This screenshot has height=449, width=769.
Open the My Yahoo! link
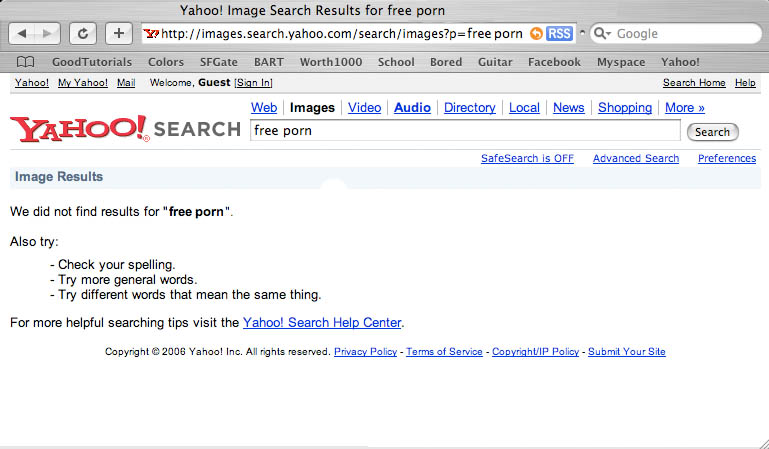[x=83, y=82]
